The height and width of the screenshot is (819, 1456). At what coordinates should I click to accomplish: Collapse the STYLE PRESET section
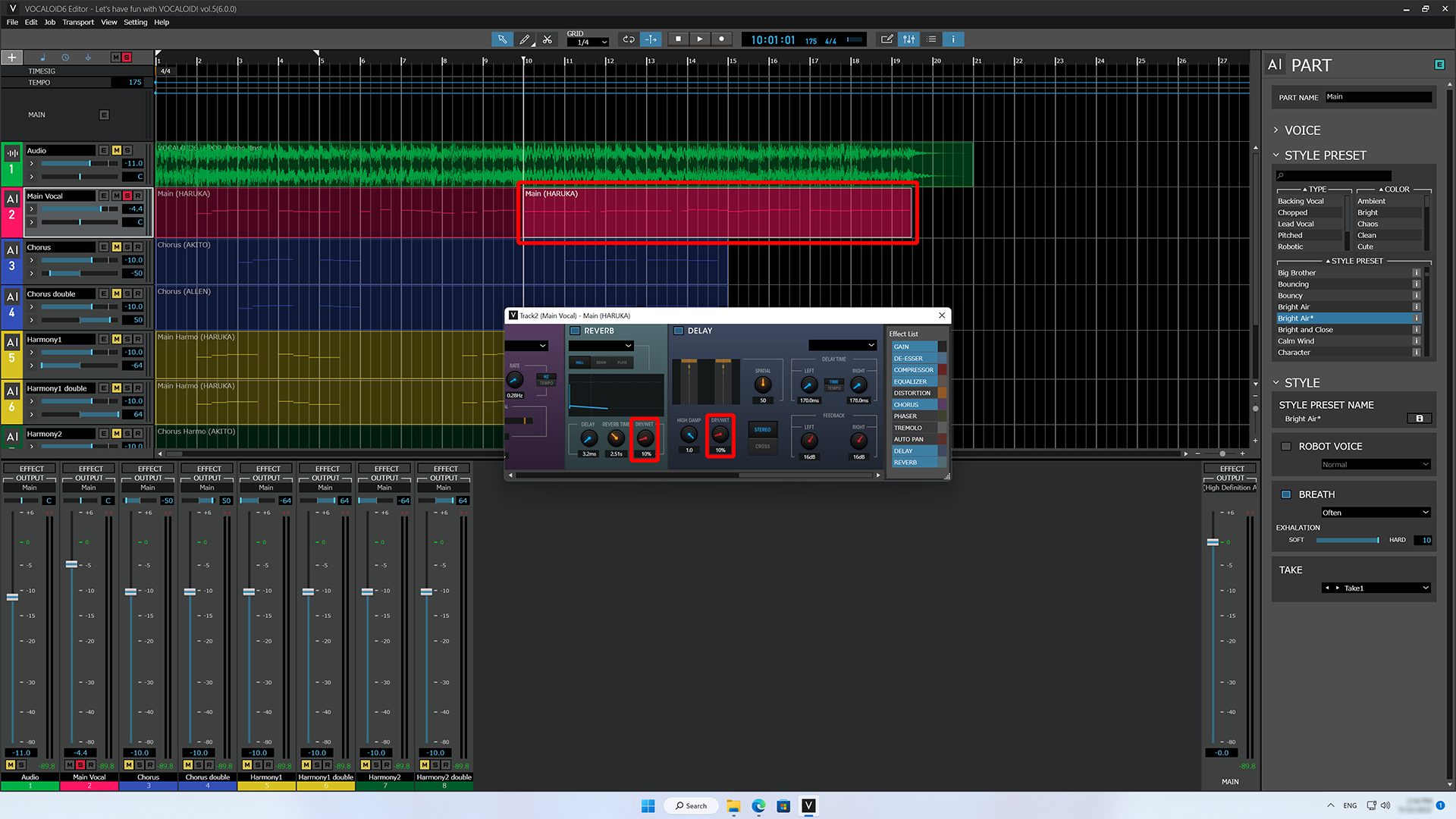tap(1276, 155)
